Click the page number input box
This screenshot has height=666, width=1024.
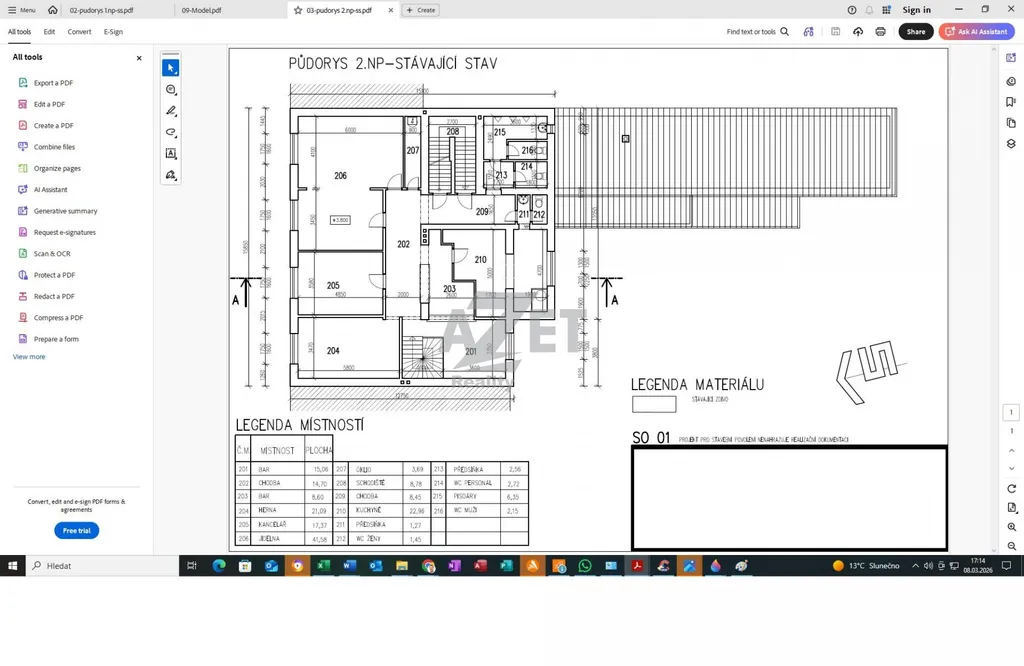coord(1011,413)
